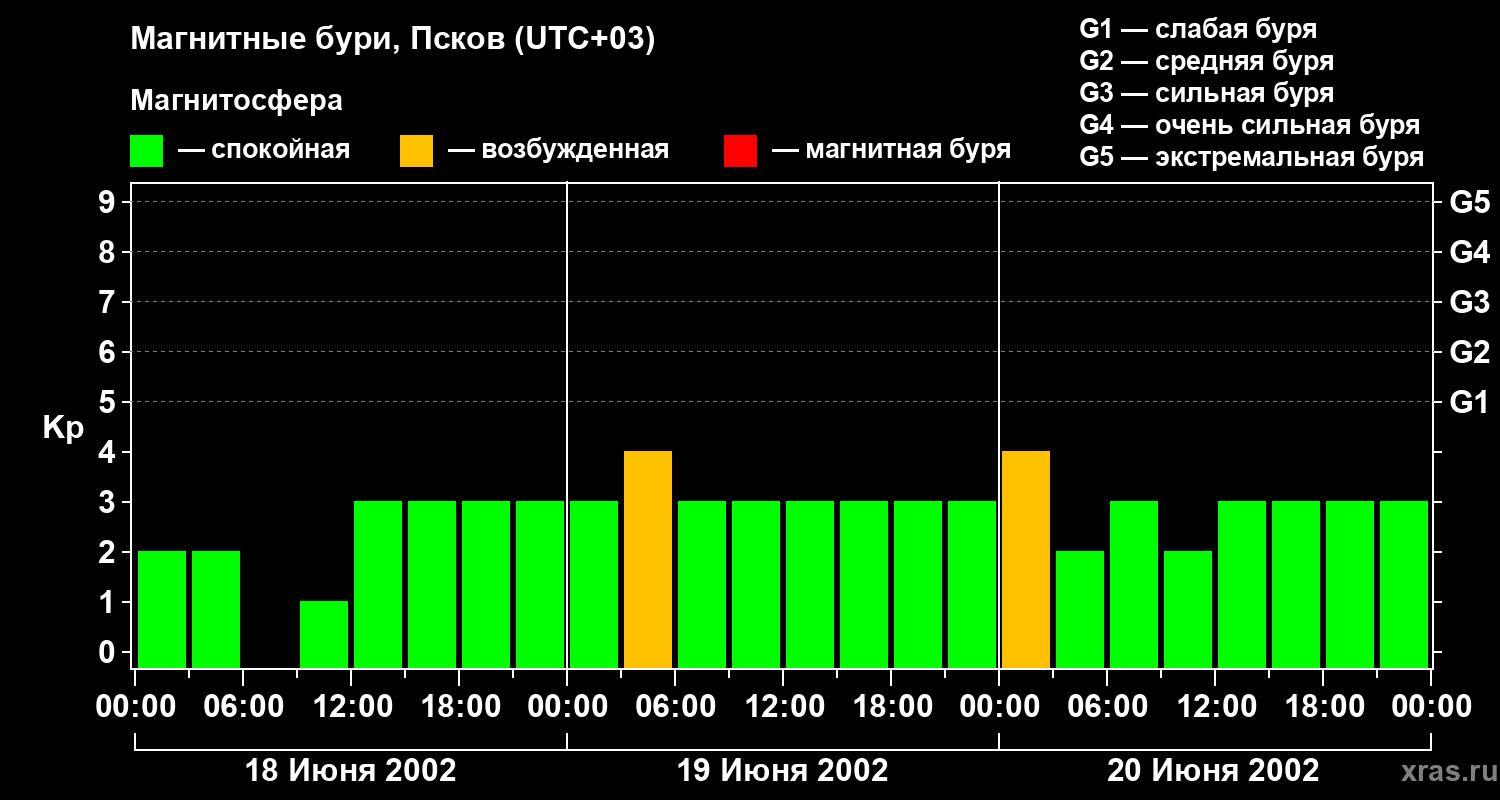Viewport: 1500px width, 800px height.
Task: Click the orange Kp 4 bar on 20 June
Action: click(1026, 560)
